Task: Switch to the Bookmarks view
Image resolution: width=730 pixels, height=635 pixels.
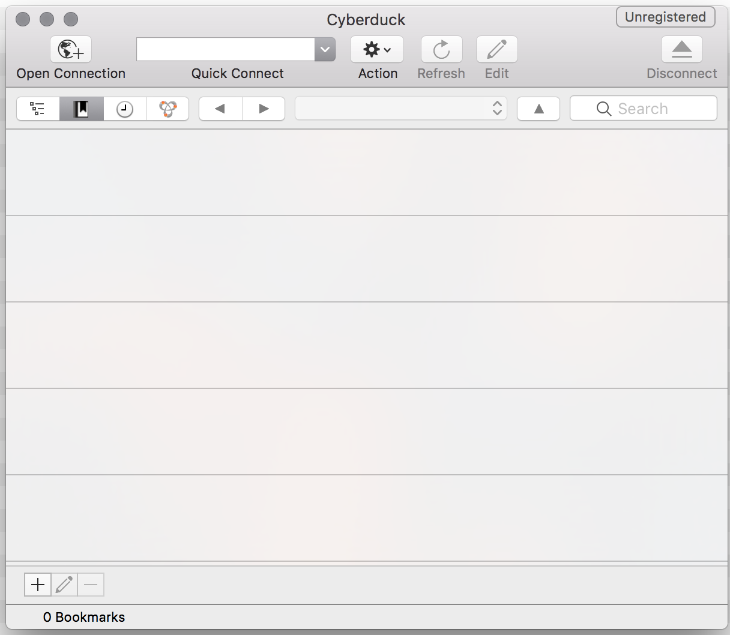Action: click(81, 109)
